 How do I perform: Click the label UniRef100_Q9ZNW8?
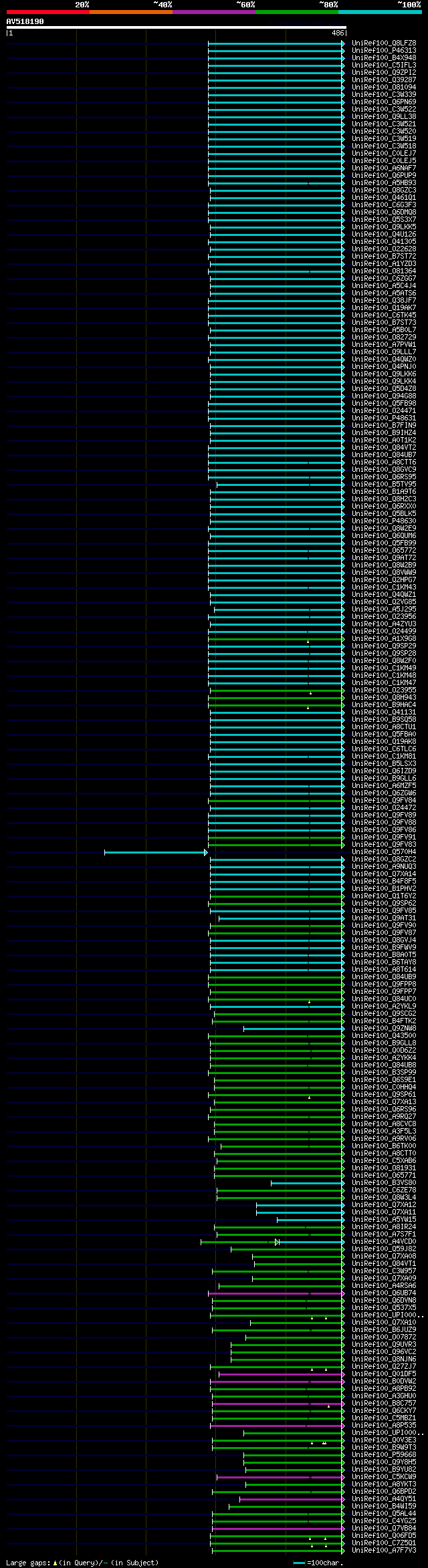pos(384,1029)
